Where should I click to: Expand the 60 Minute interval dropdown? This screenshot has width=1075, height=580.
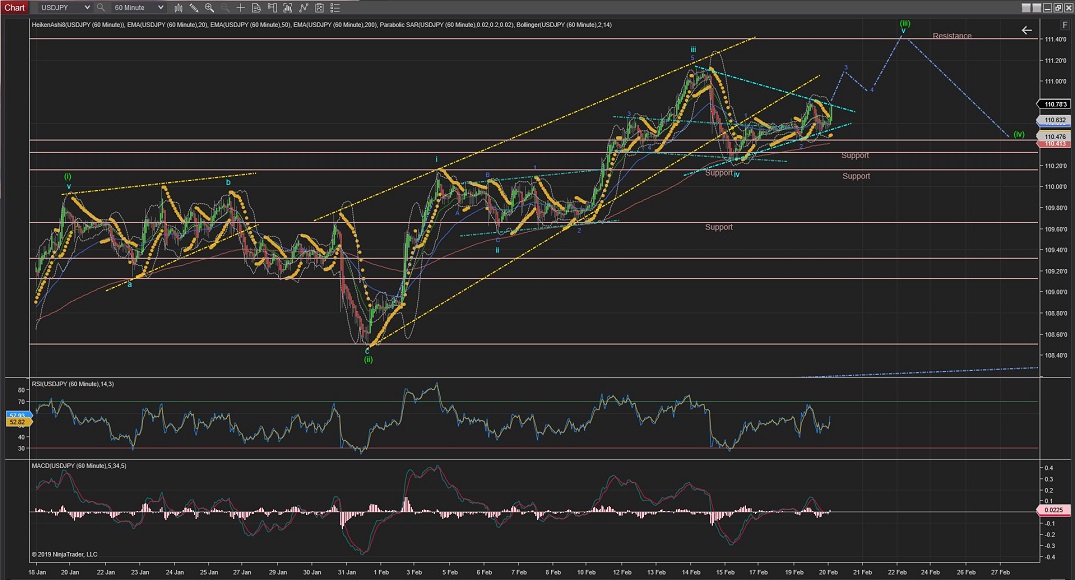tap(162, 7)
